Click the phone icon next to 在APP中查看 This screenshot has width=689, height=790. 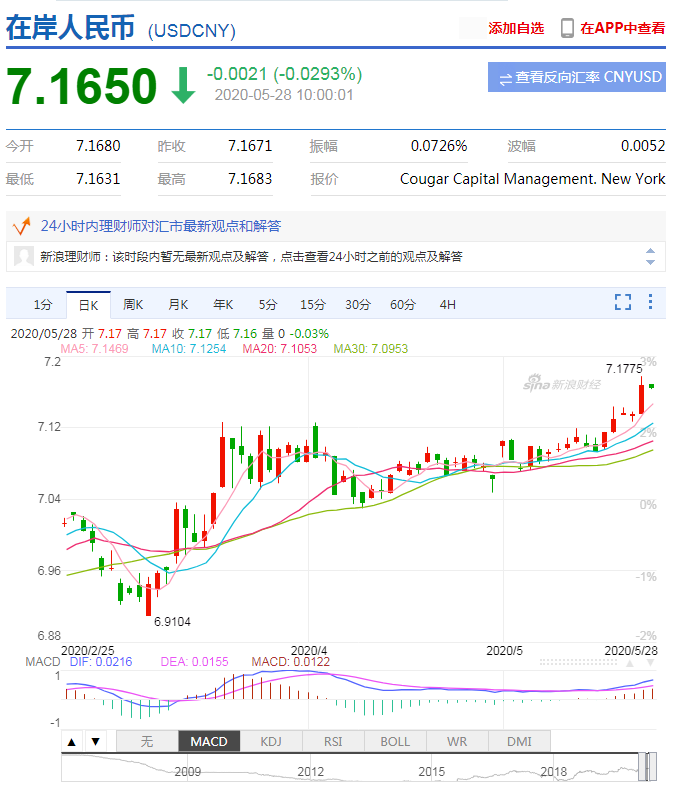click(567, 28)
